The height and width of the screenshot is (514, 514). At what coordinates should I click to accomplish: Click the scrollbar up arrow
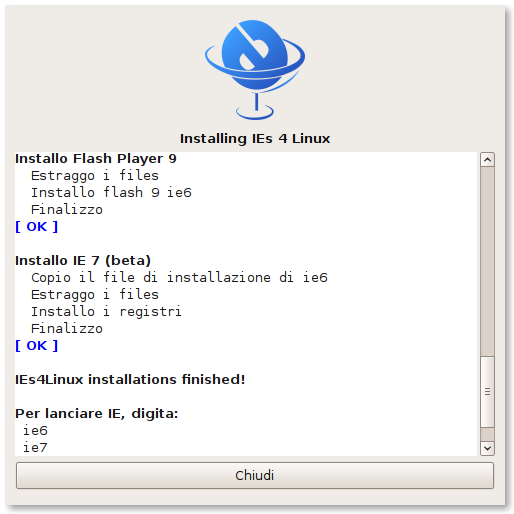487,160
